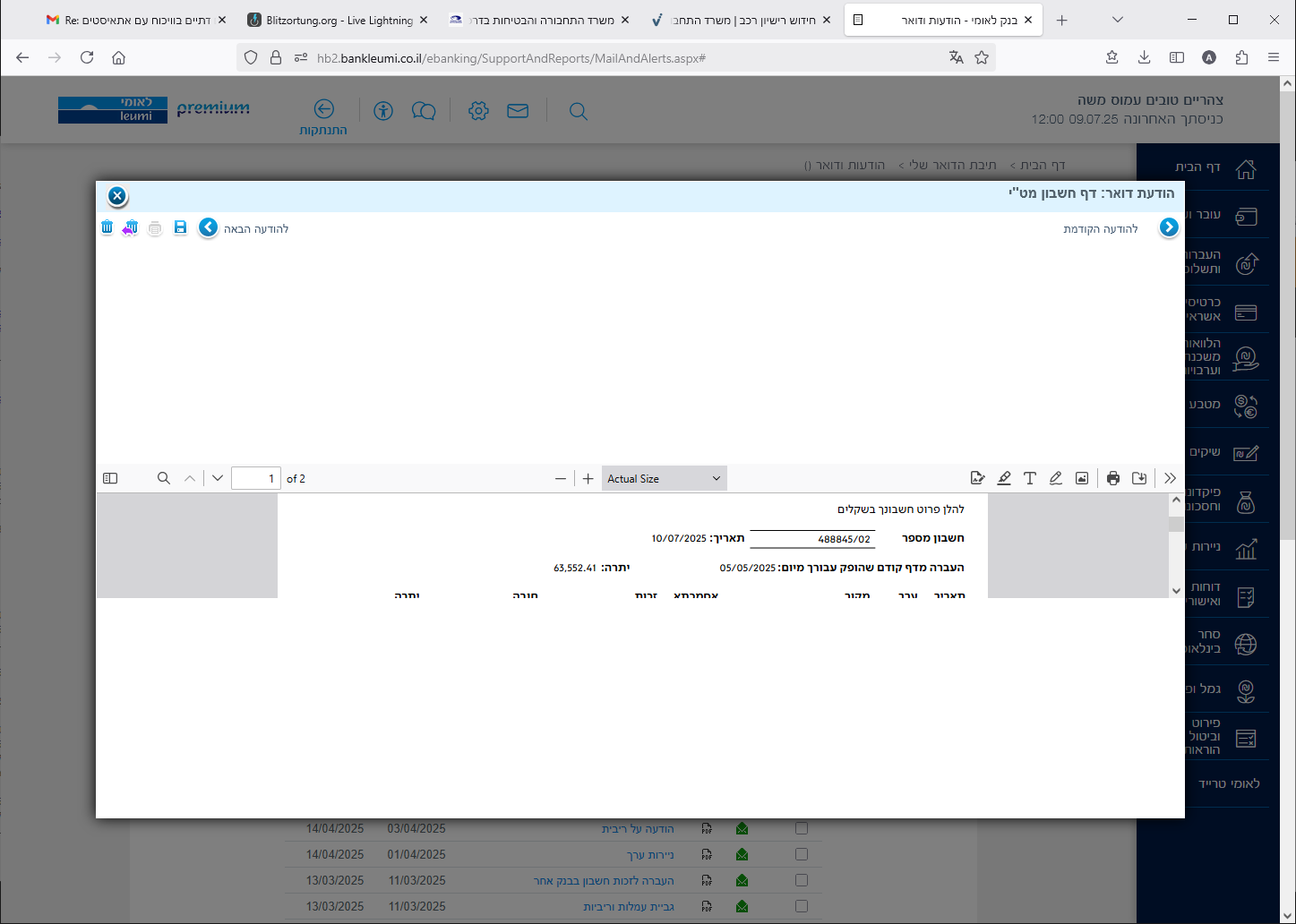
Task: Select the PDF add-signature tool
Action: (x=978, y=478)
